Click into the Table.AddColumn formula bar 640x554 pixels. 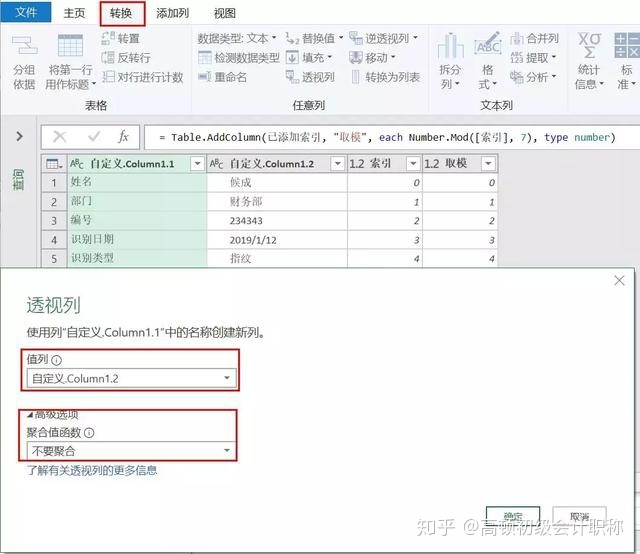[392, 137]
